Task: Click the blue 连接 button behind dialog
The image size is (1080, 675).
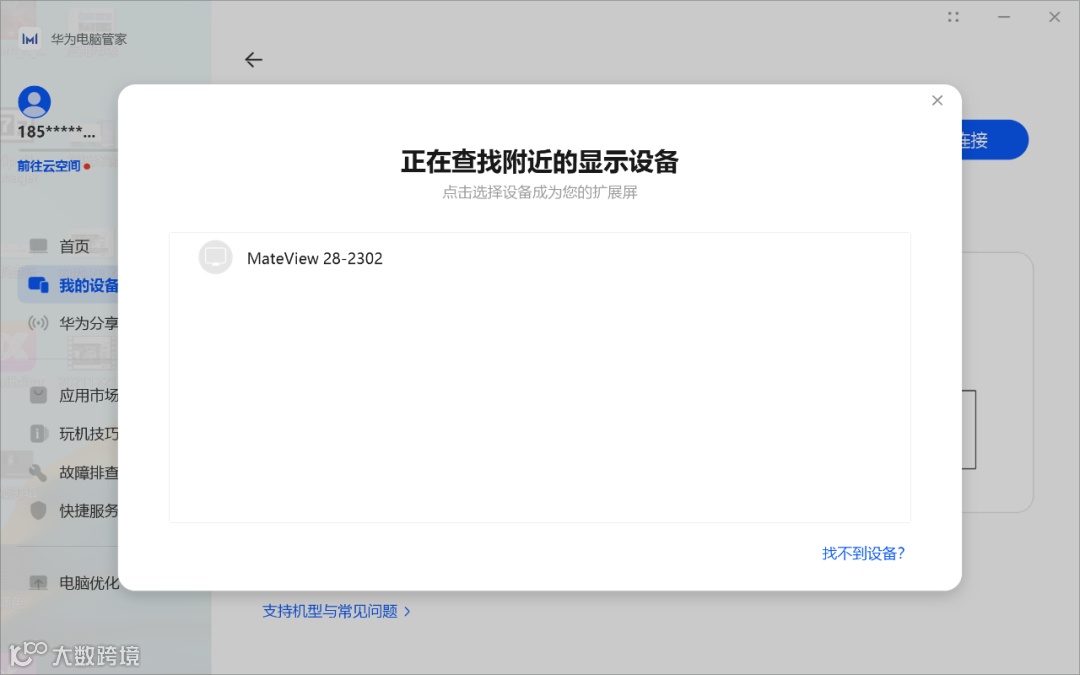Action: [995, 140]
